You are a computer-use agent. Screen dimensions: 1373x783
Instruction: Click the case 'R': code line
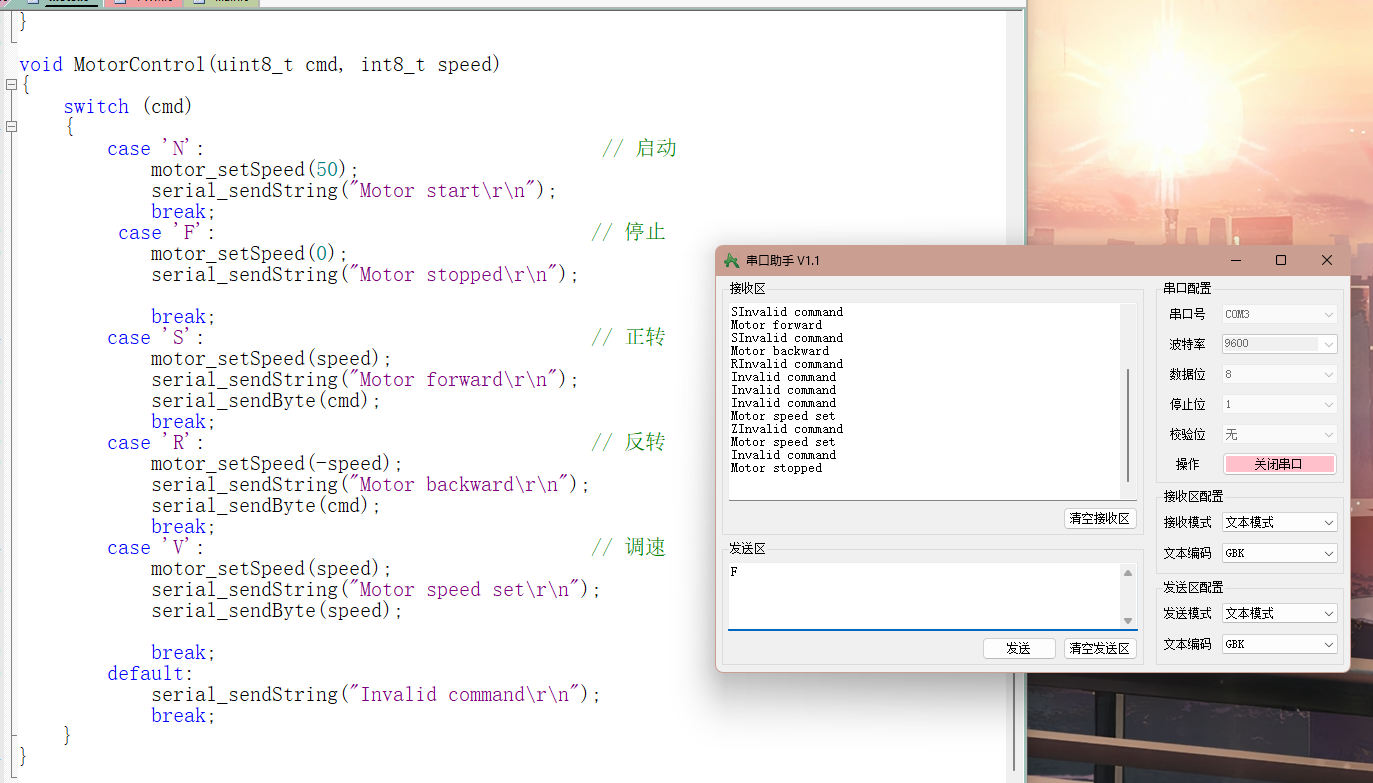click(x=156, y=443)
